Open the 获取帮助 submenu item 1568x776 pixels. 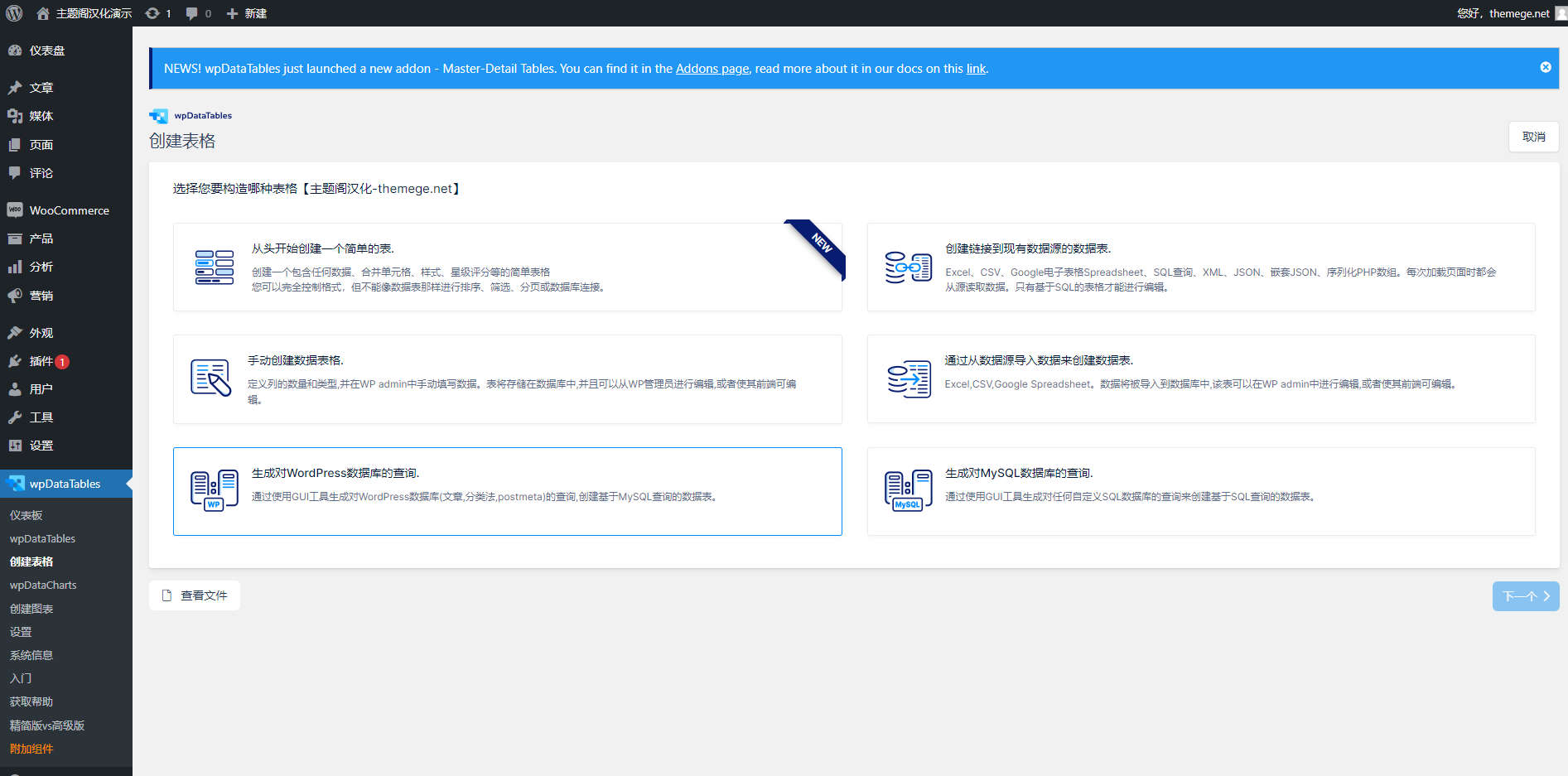31,701
